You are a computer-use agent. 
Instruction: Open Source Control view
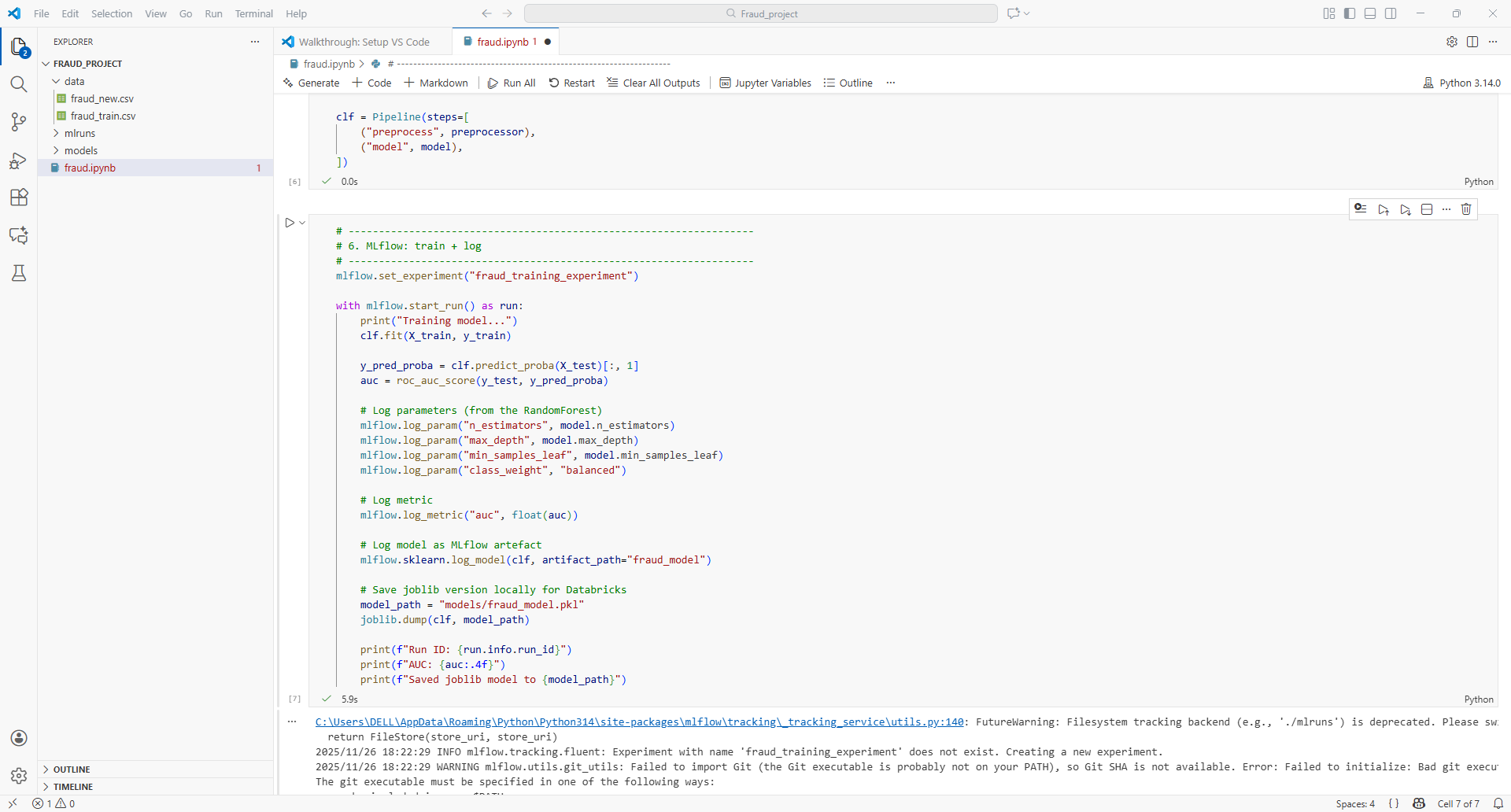tap(19, 122)
